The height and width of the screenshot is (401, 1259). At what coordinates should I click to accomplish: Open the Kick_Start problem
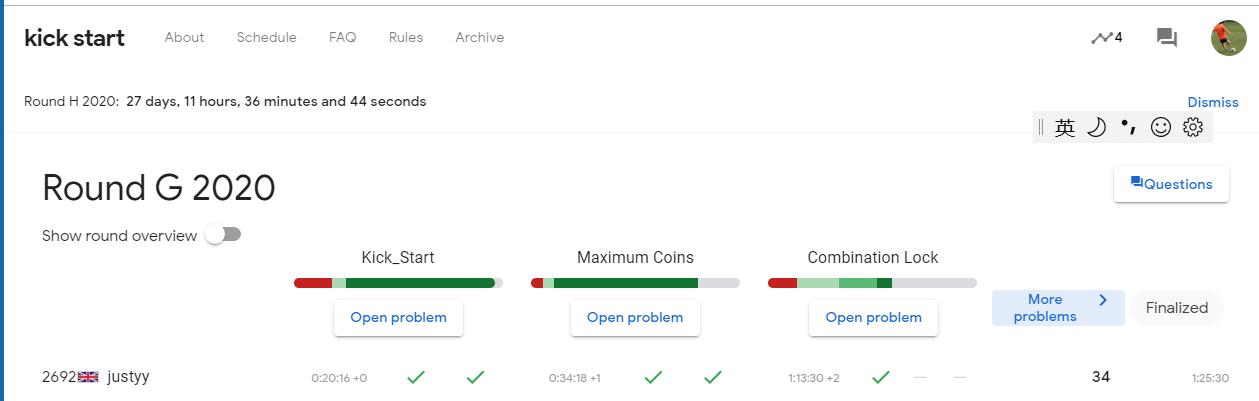398,318
